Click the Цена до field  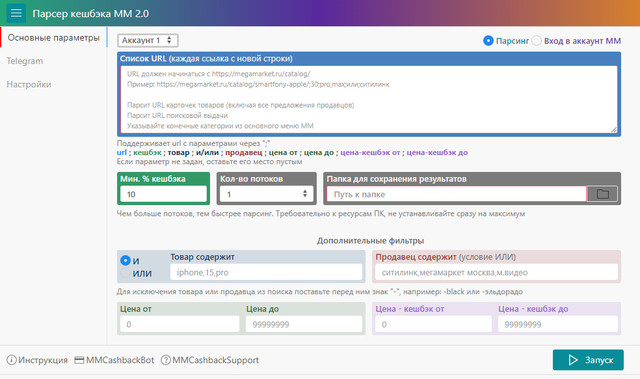[304, 324]
